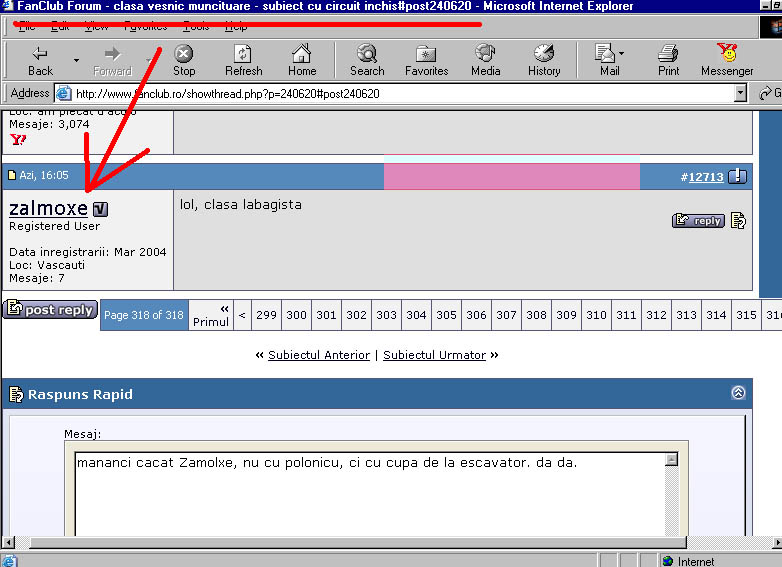
Task: Open the Search toolbar icon
Action: tap(367, 60)
